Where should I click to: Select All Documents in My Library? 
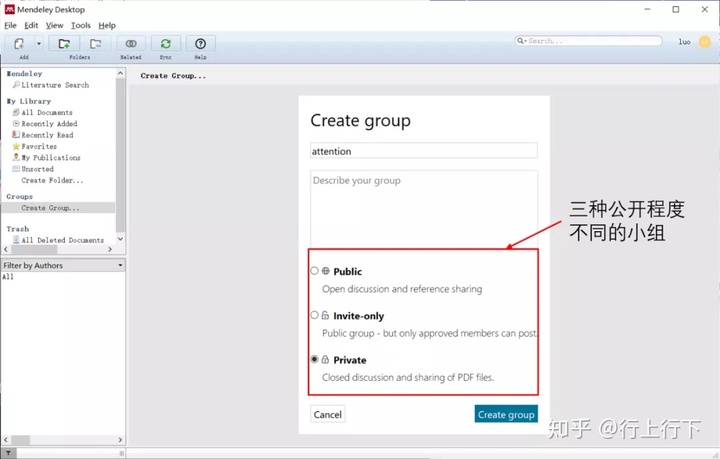click(x=47, y=112)
